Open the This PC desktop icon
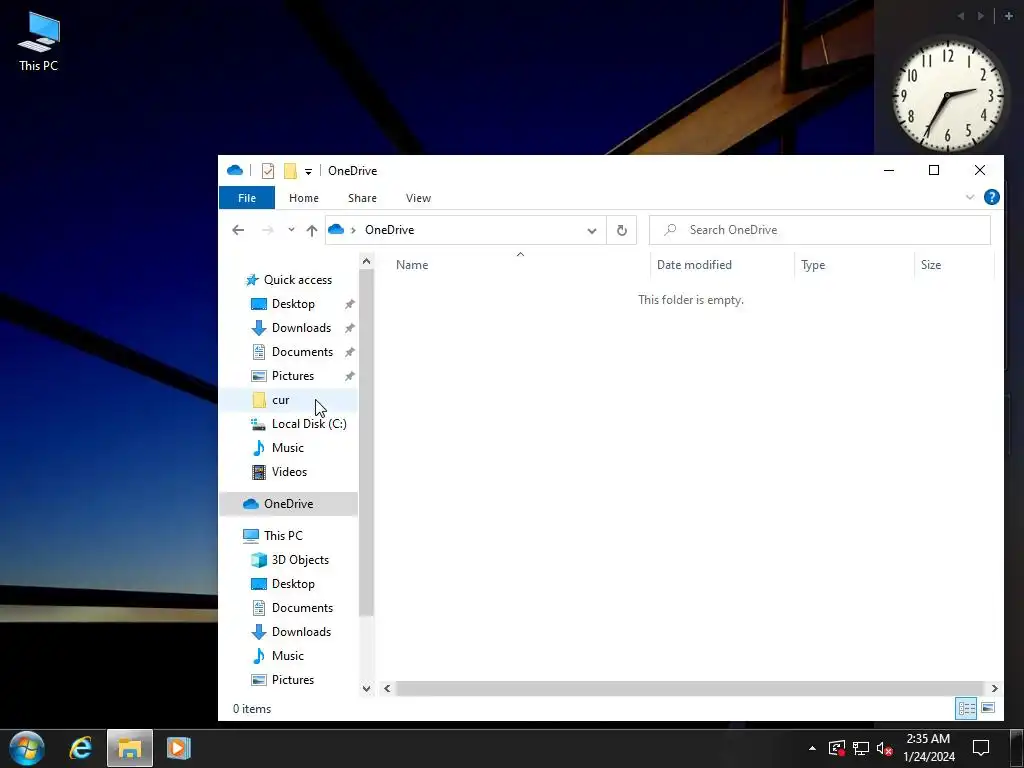This screenshot has width=1024, height=768. pyautogui.click(x=39, y=42)
